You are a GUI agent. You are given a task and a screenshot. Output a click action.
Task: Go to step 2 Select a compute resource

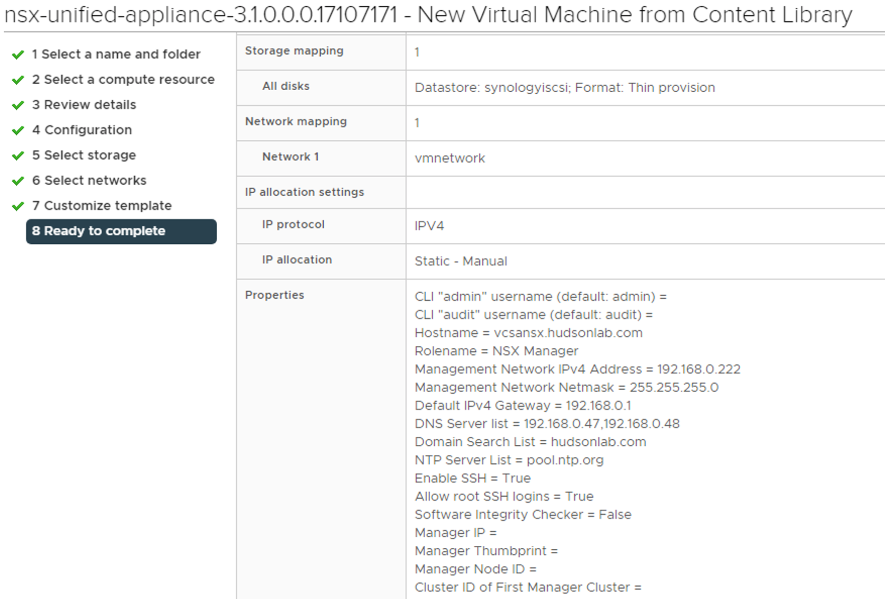(123, 80)
